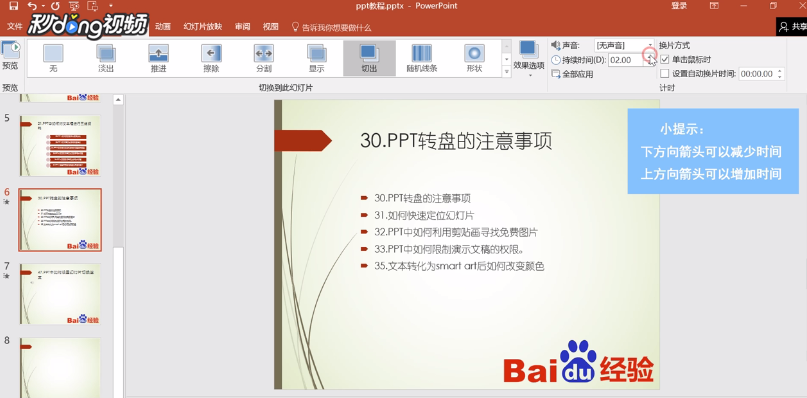Click the bullet 32.PPT中如何利用剪贴画寻找免费图片
Viewport: 807px width, 398px height.
coord(456,232)
